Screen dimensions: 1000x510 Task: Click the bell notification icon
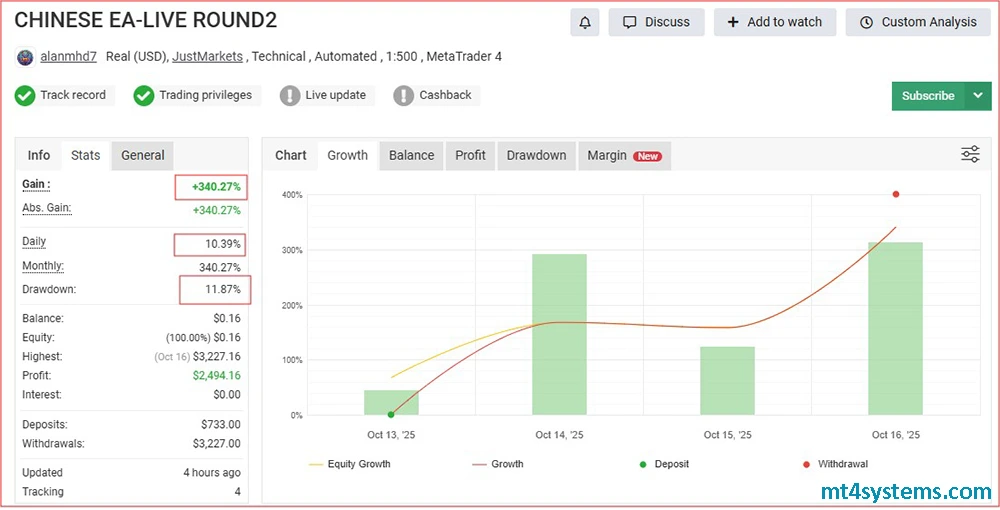click(x=585, y=22)
